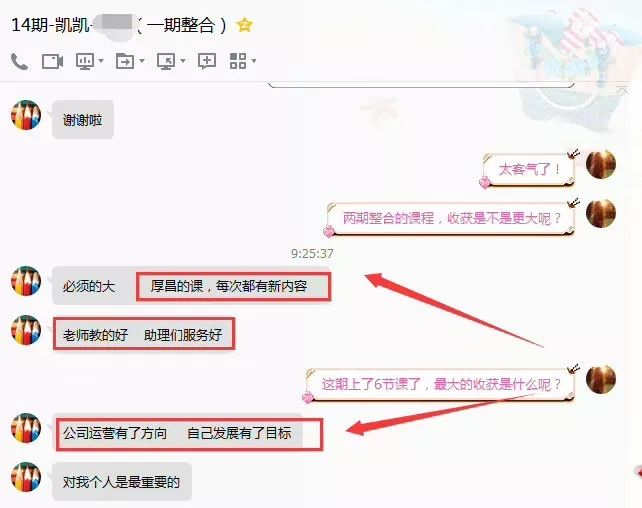
Task: Click the yellow star badge beside the chat title
Action: [x=245, y=25]
